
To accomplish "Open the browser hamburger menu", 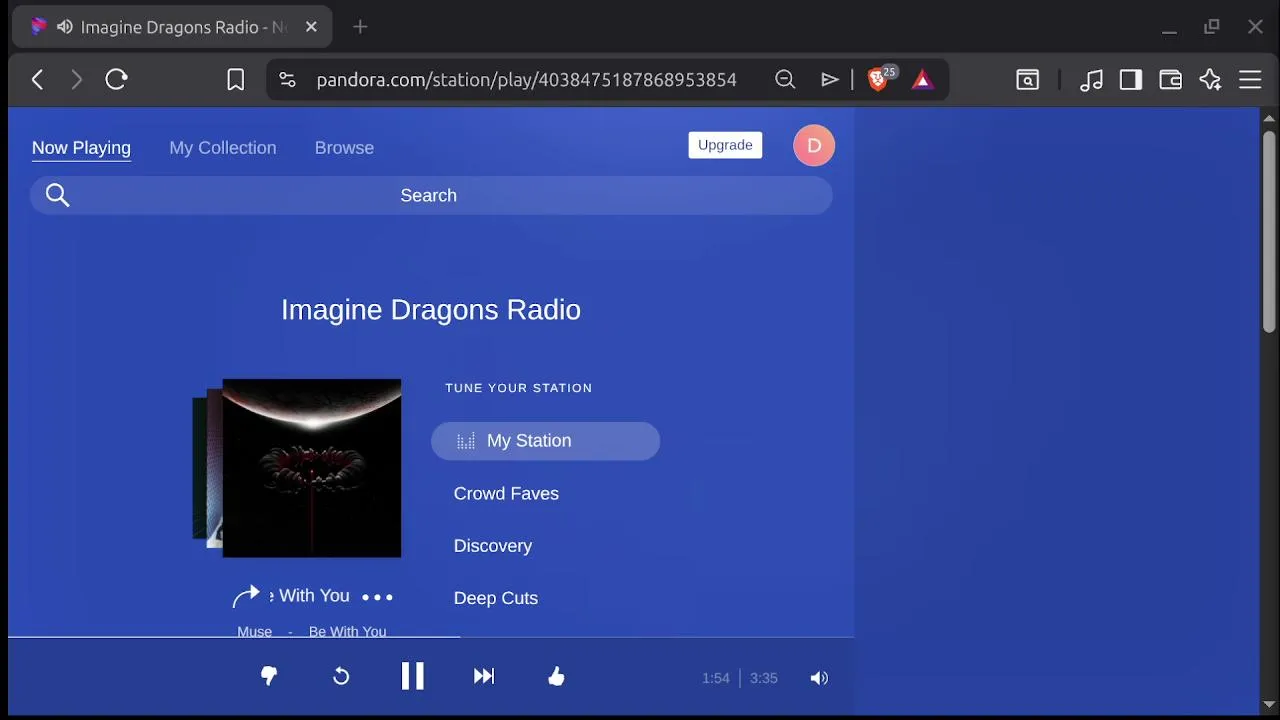I will [1251, 80].
